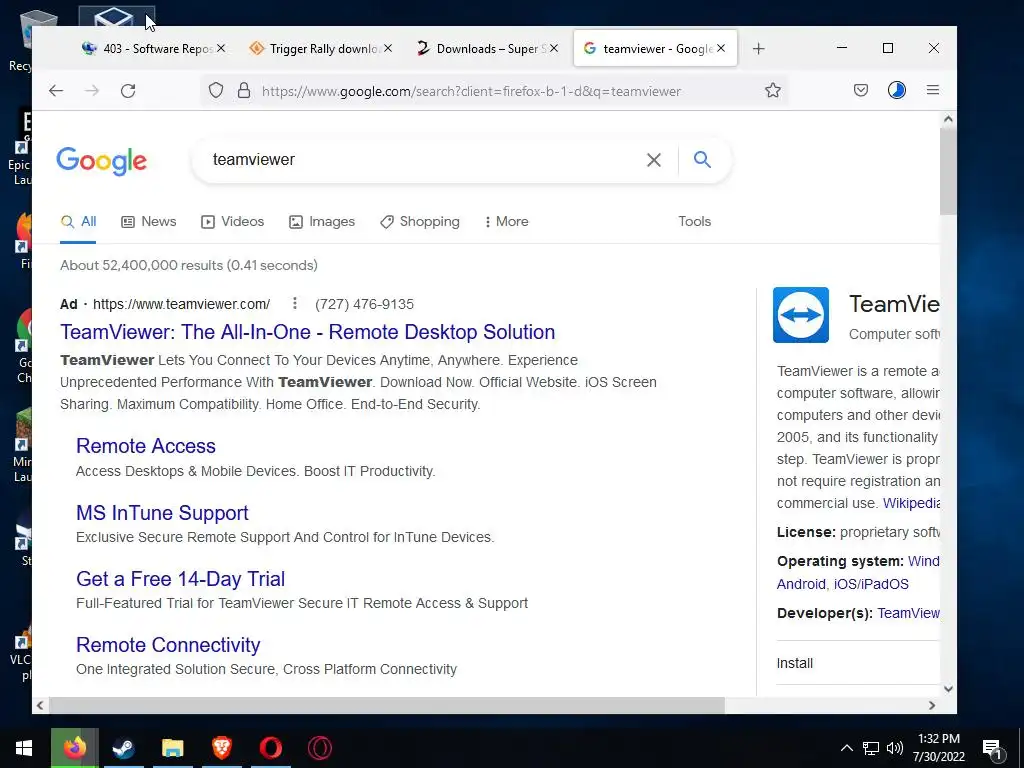The image size is (1024, 768).
Task: Open the search Tools options
Action: tap(694, 221)
